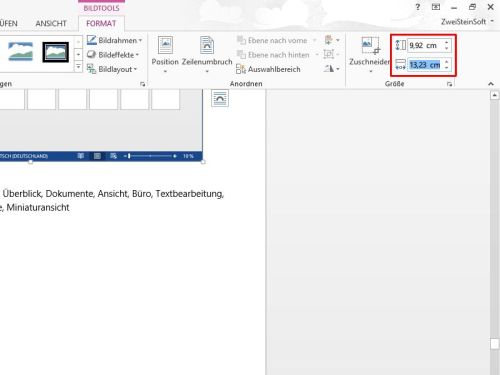Open Ebene nach vorne dropdown arrow
500x375 pixels.
[314, 40]
